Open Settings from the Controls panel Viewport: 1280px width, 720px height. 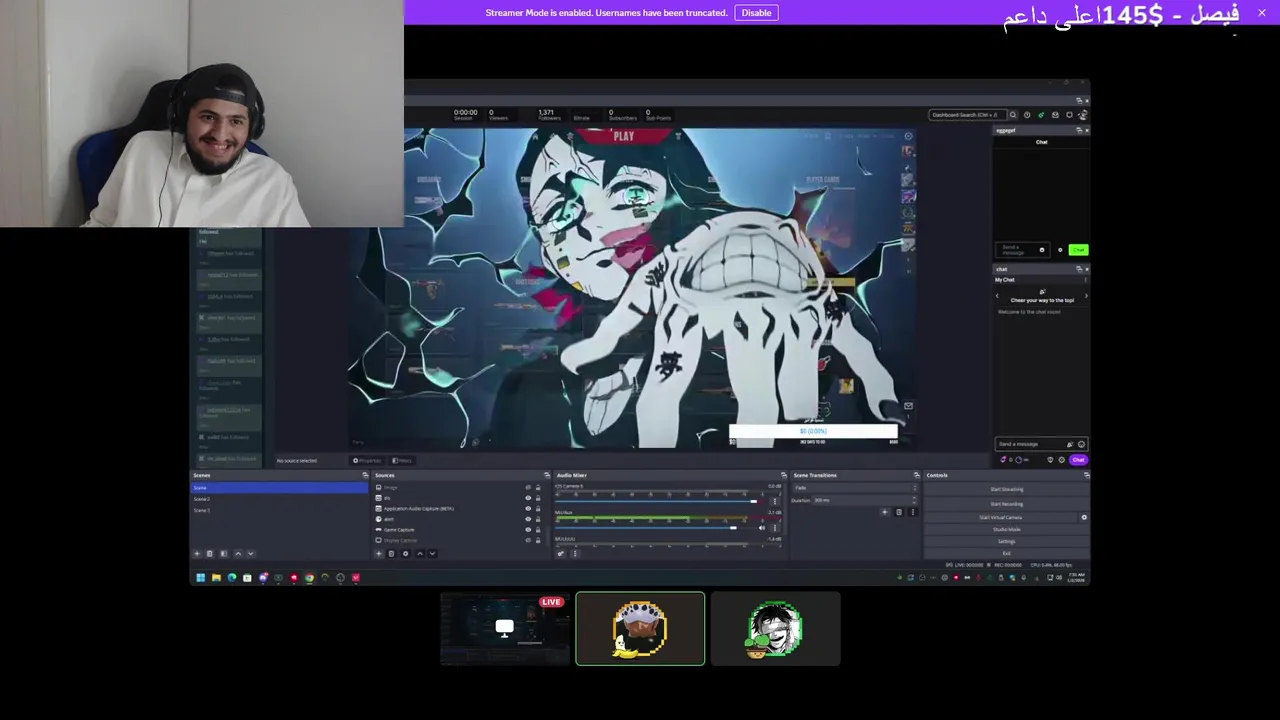1007,541
